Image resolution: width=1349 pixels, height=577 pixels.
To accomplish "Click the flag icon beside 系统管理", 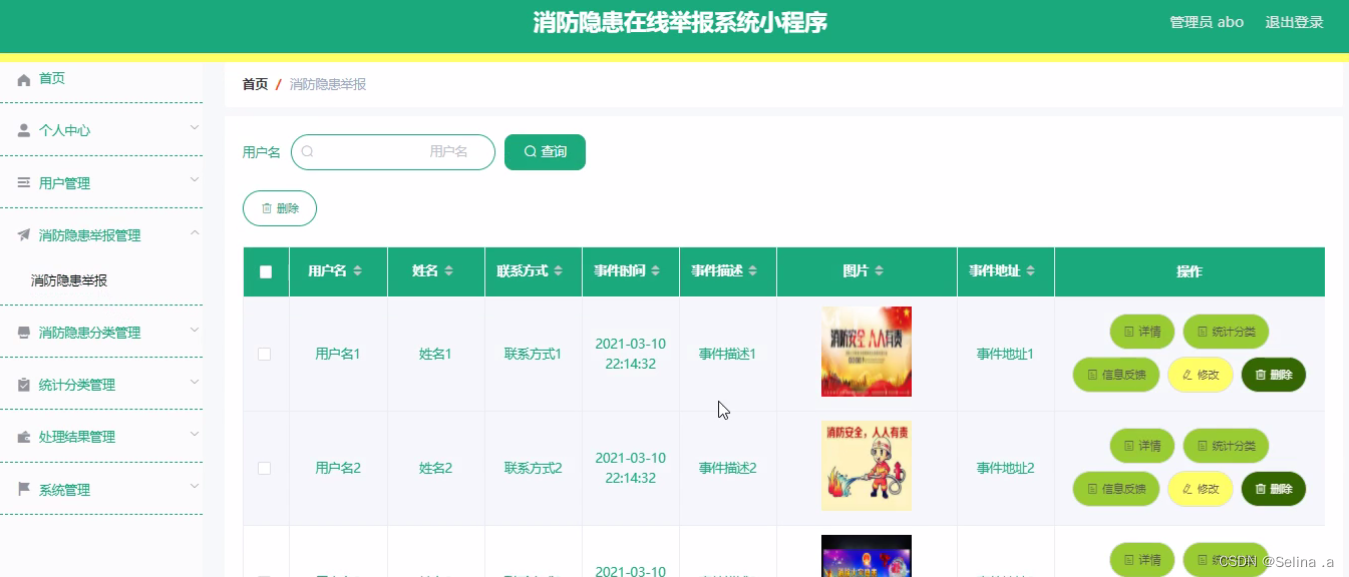I will (x=24, y=490).
